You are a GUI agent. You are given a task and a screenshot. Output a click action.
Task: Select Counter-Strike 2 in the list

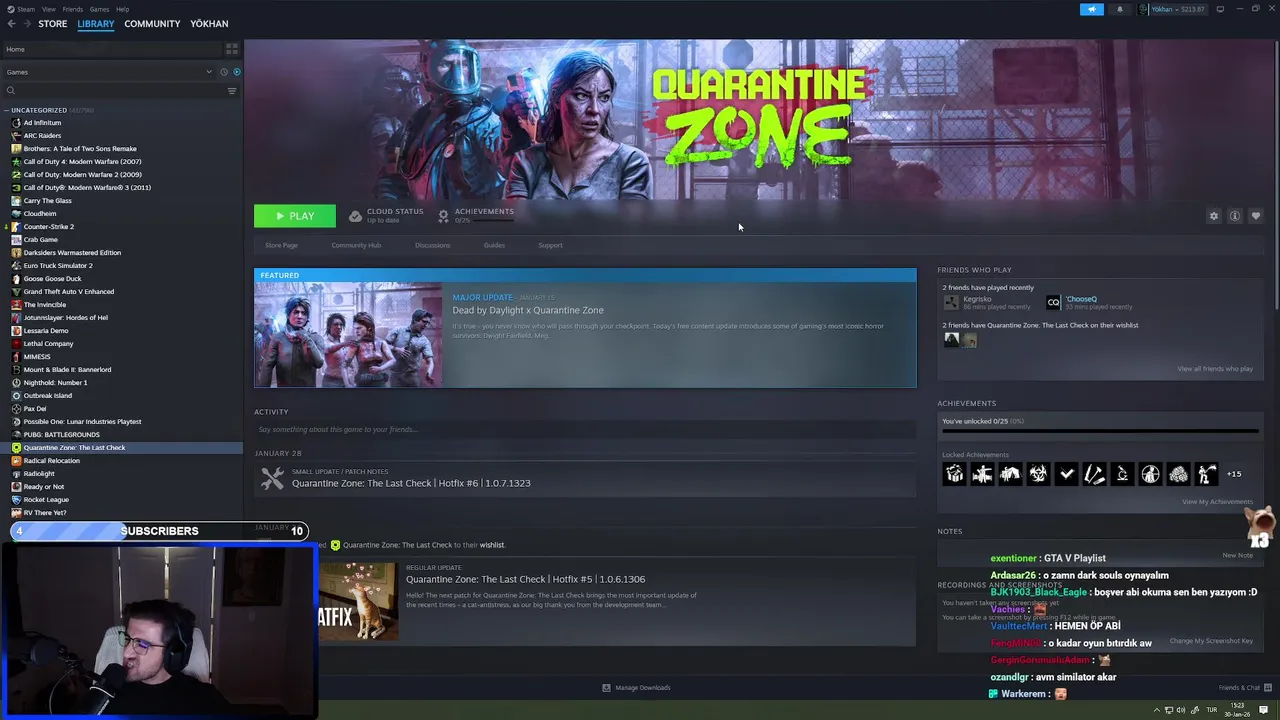[48, 227]
